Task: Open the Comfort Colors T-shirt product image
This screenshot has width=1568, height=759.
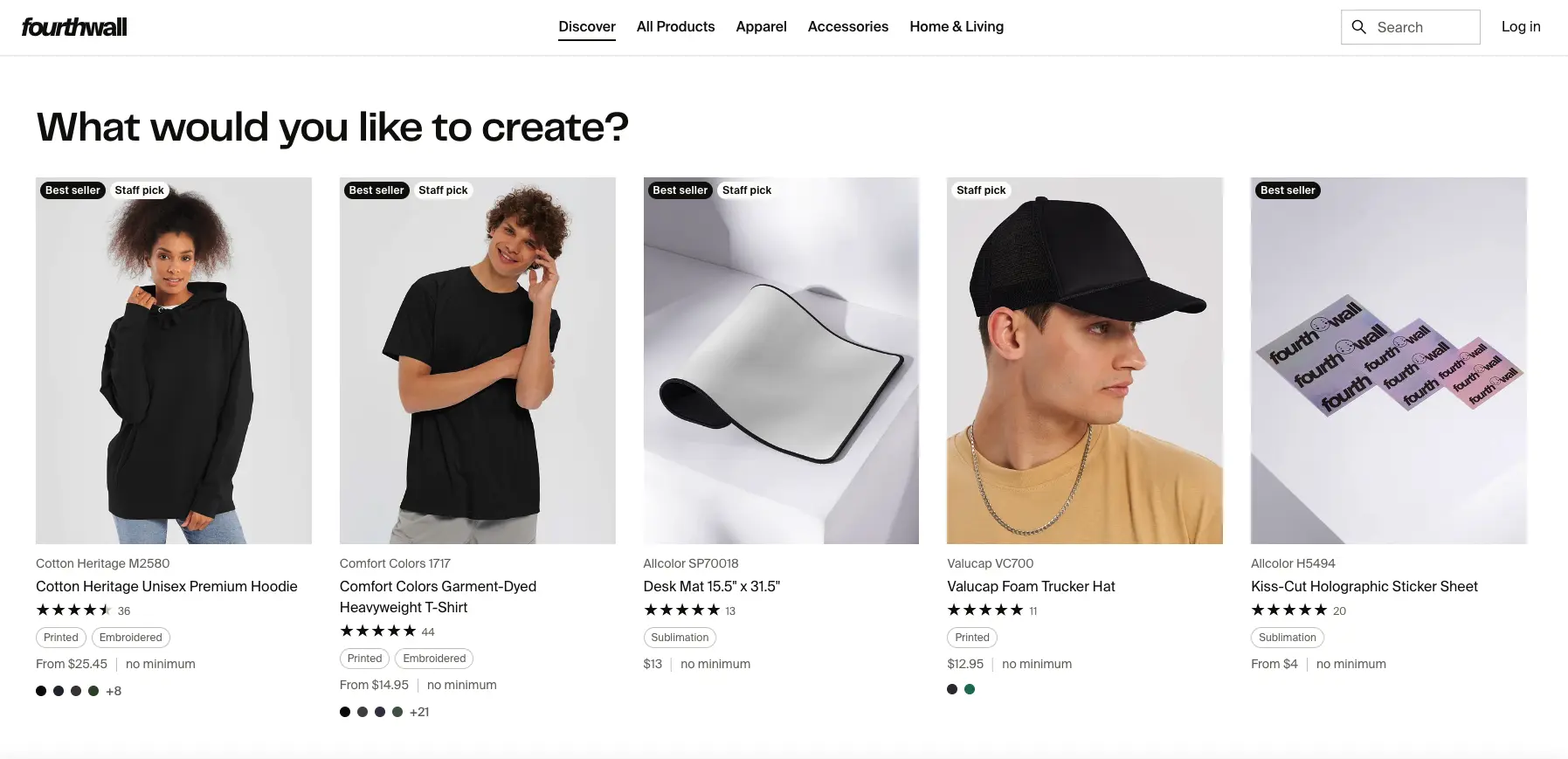Action: (x=477, y=361)
